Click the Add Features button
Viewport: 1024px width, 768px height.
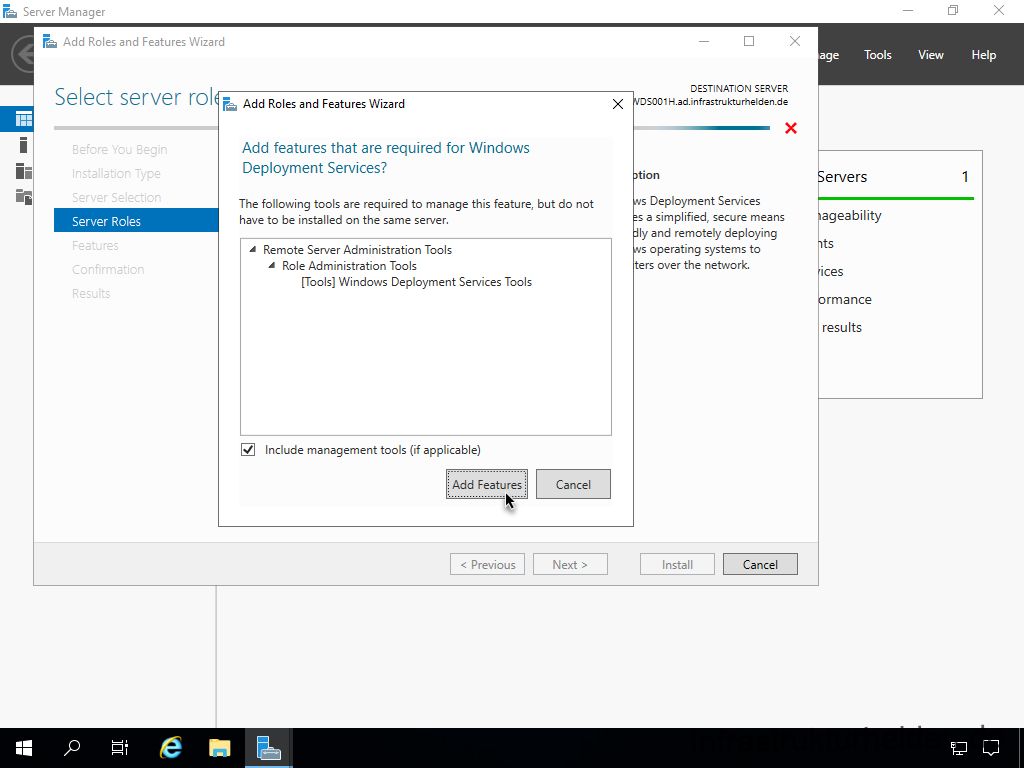pos(487,484)
